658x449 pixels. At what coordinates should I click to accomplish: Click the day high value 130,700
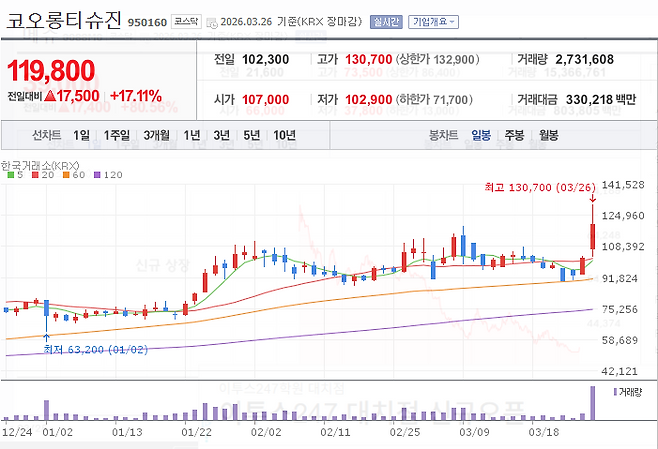click(x=368, y=59)
